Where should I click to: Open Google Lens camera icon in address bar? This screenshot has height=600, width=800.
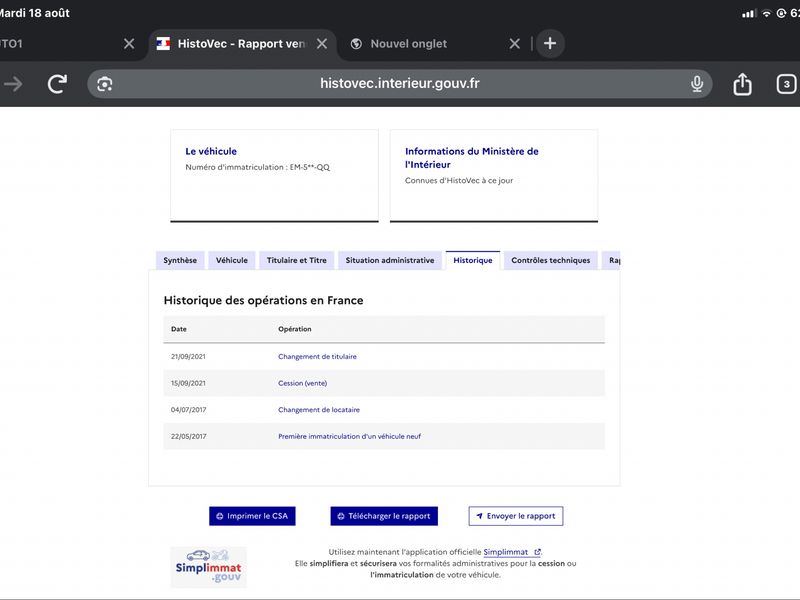[x=105, y=84]
